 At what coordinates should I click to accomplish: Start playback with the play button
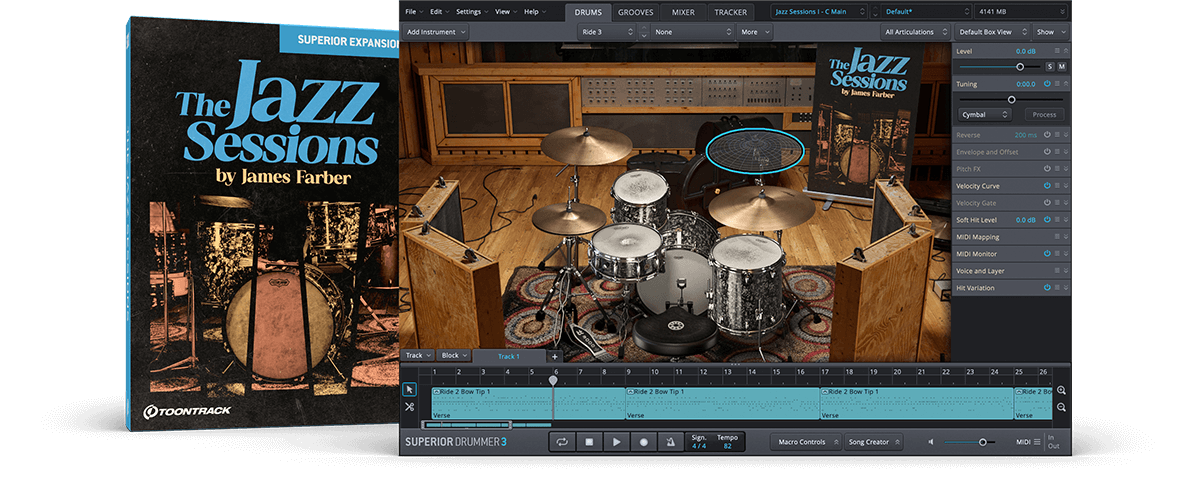[616, 442]
